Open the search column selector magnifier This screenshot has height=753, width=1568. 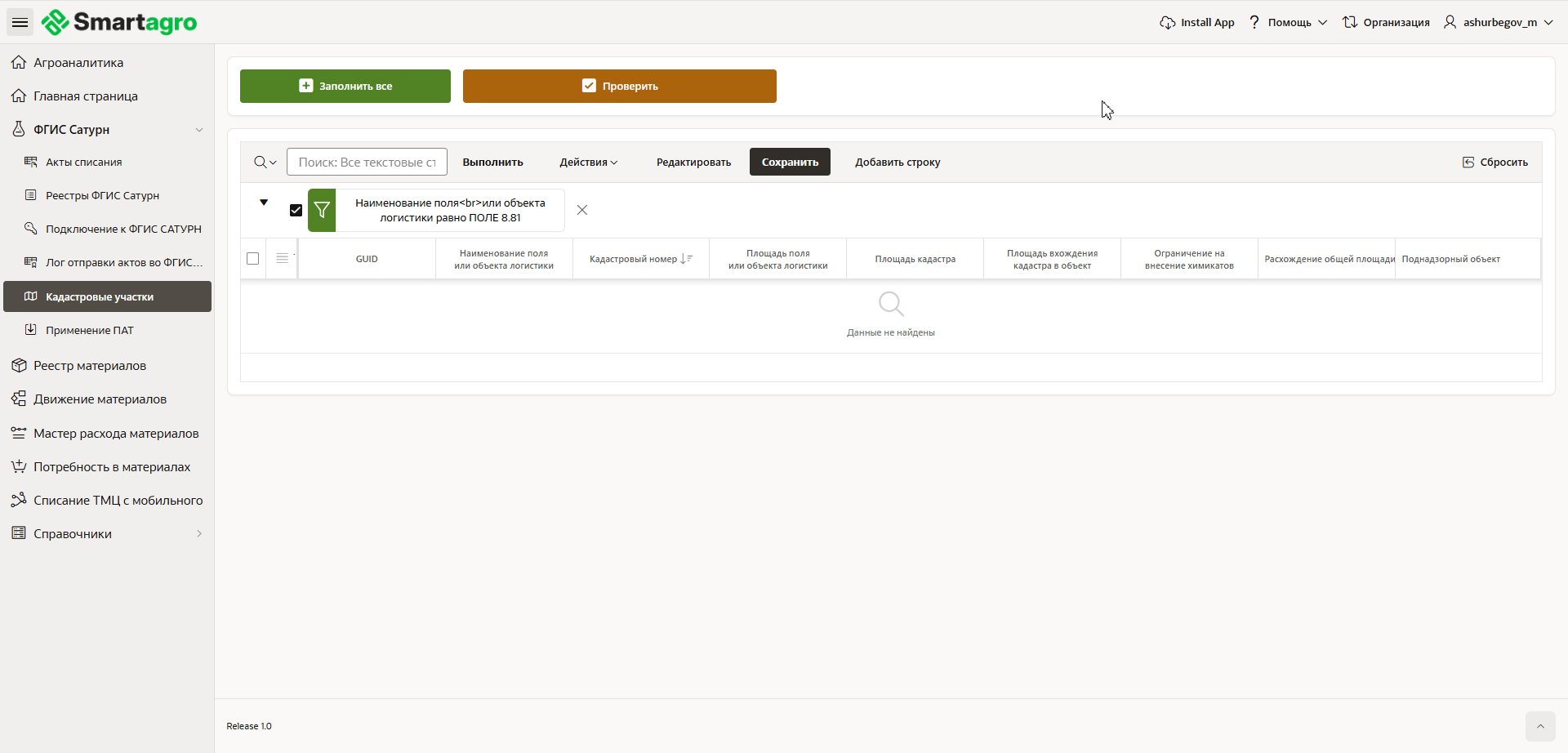point(265,163)
